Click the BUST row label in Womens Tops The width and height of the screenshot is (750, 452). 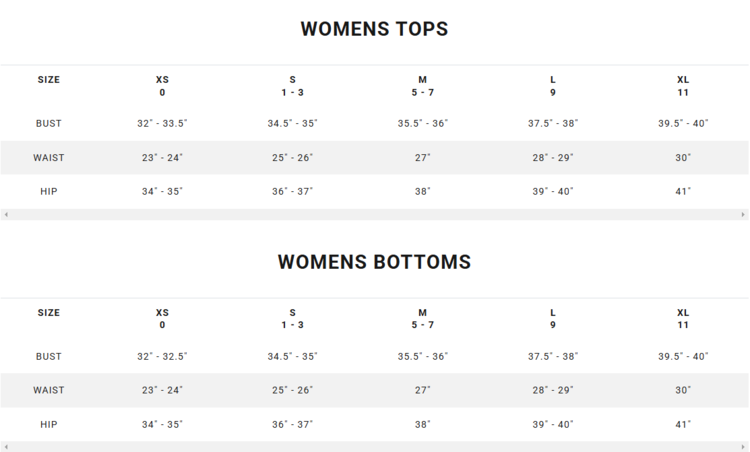tap(49, 124)
